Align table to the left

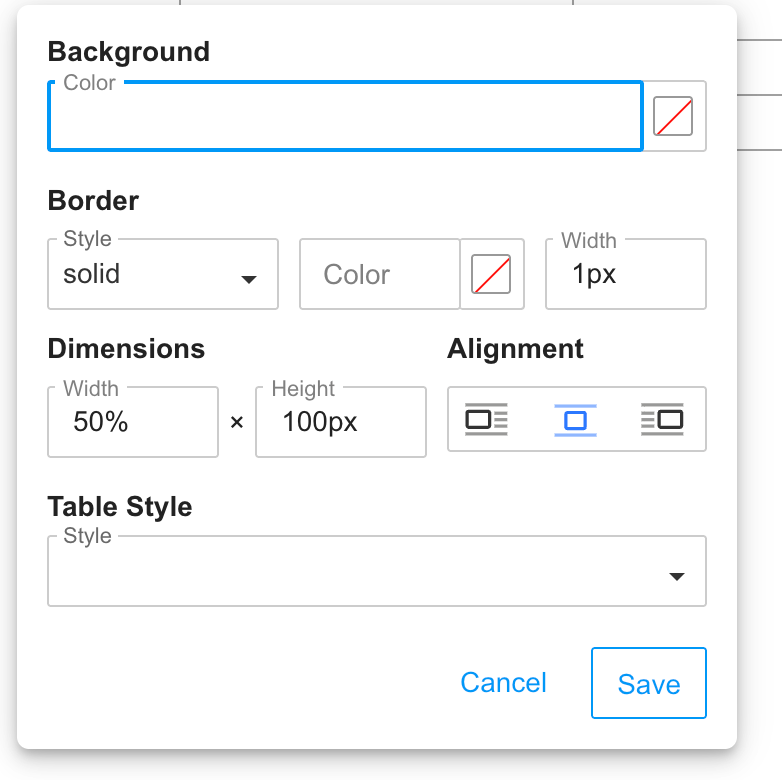point(486,420)
